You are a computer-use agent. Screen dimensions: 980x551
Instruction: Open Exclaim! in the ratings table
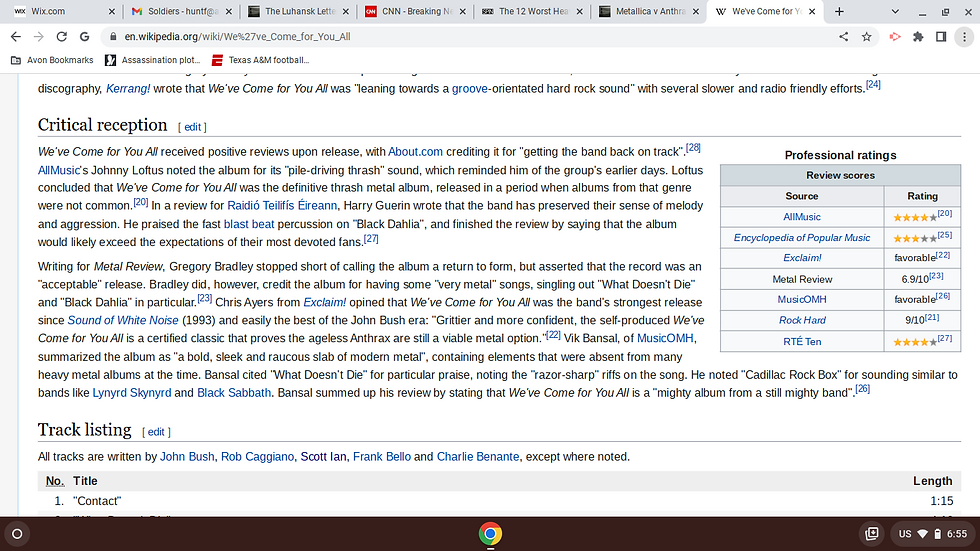802,258
